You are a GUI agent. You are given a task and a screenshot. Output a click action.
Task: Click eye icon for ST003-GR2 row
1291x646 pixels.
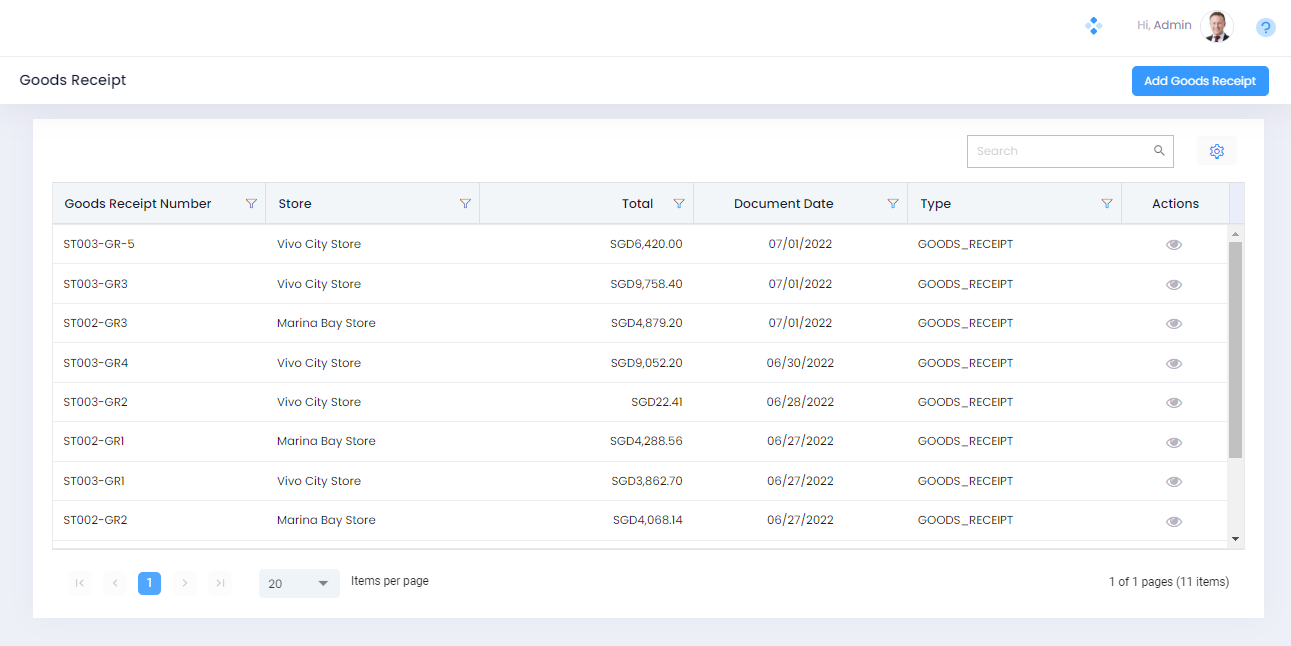[x=1174, y=402]
